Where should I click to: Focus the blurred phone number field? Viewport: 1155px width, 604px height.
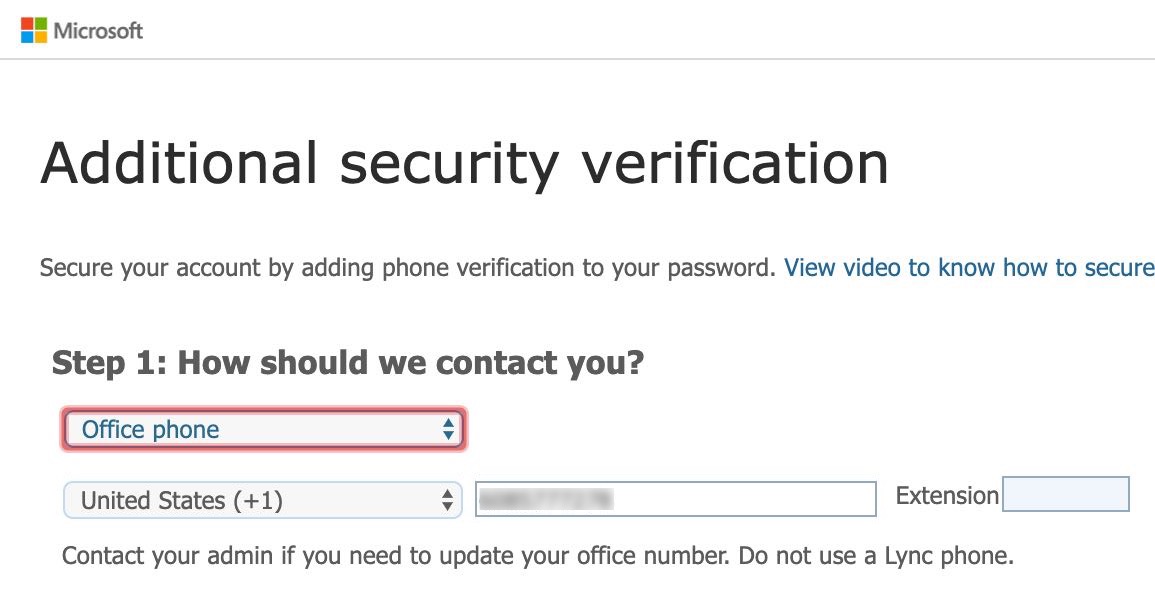675,499
